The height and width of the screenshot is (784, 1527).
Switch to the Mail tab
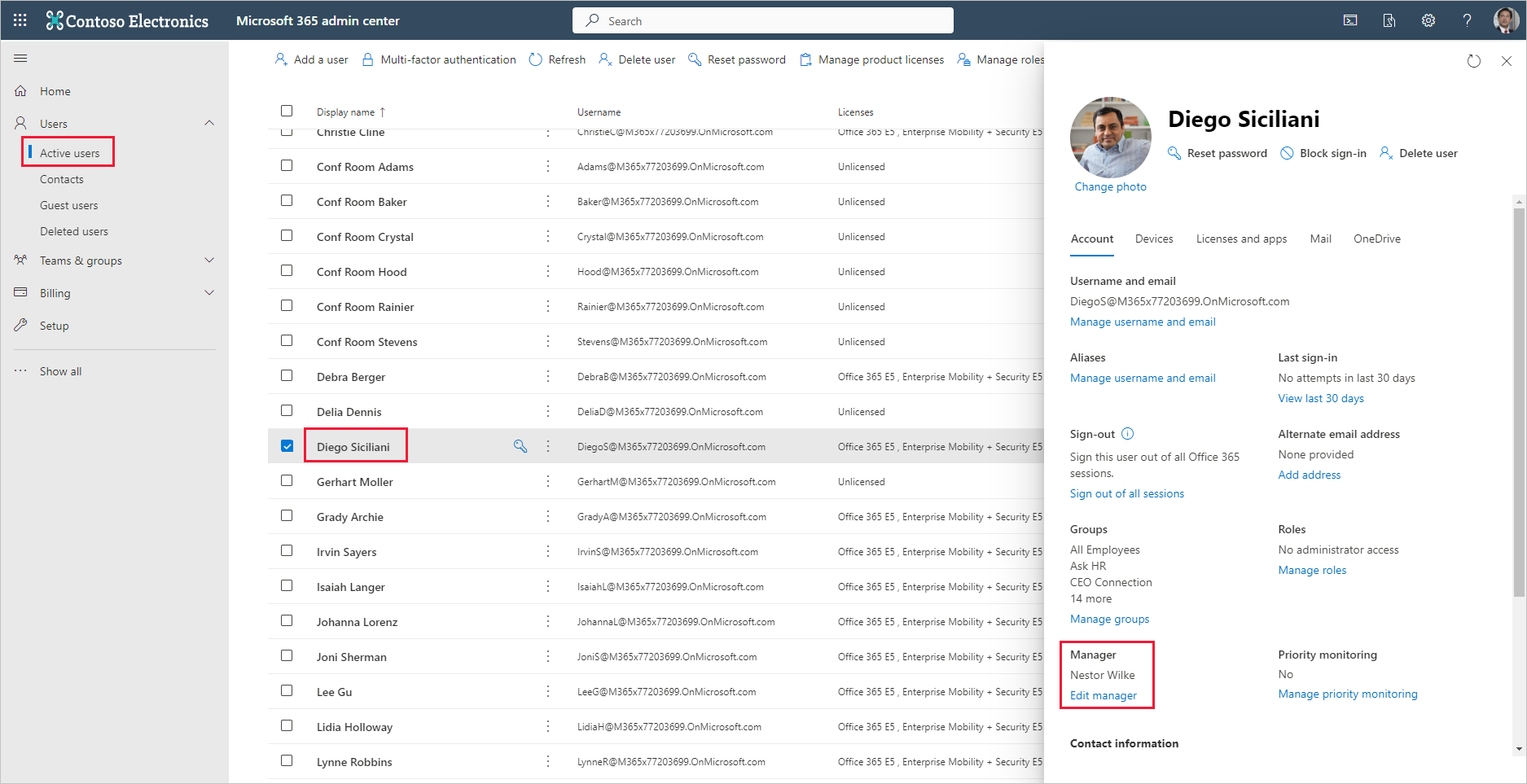[x=1320, y=239]
